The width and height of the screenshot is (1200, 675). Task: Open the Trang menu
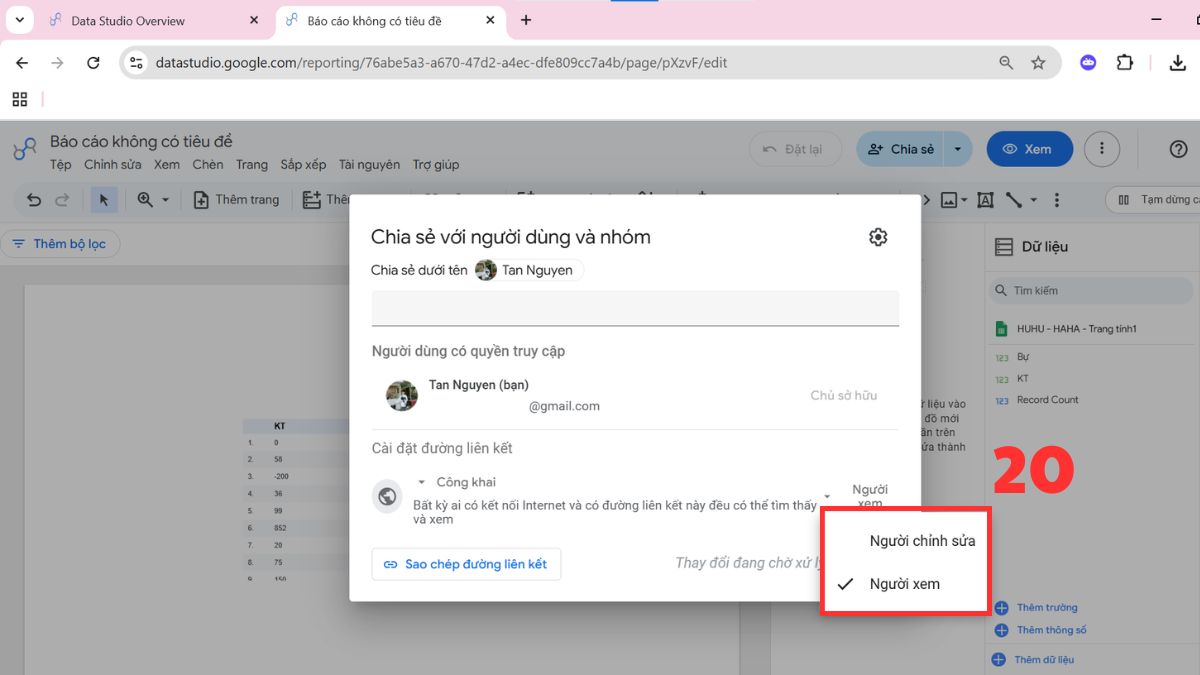pyautogui.click(x=252, y=165)
